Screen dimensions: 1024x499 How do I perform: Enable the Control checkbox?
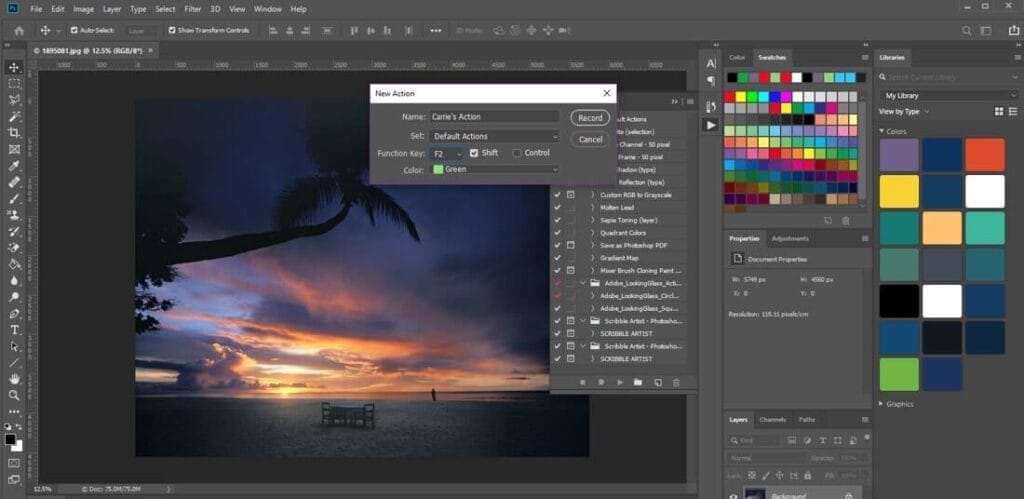[517, 153]
